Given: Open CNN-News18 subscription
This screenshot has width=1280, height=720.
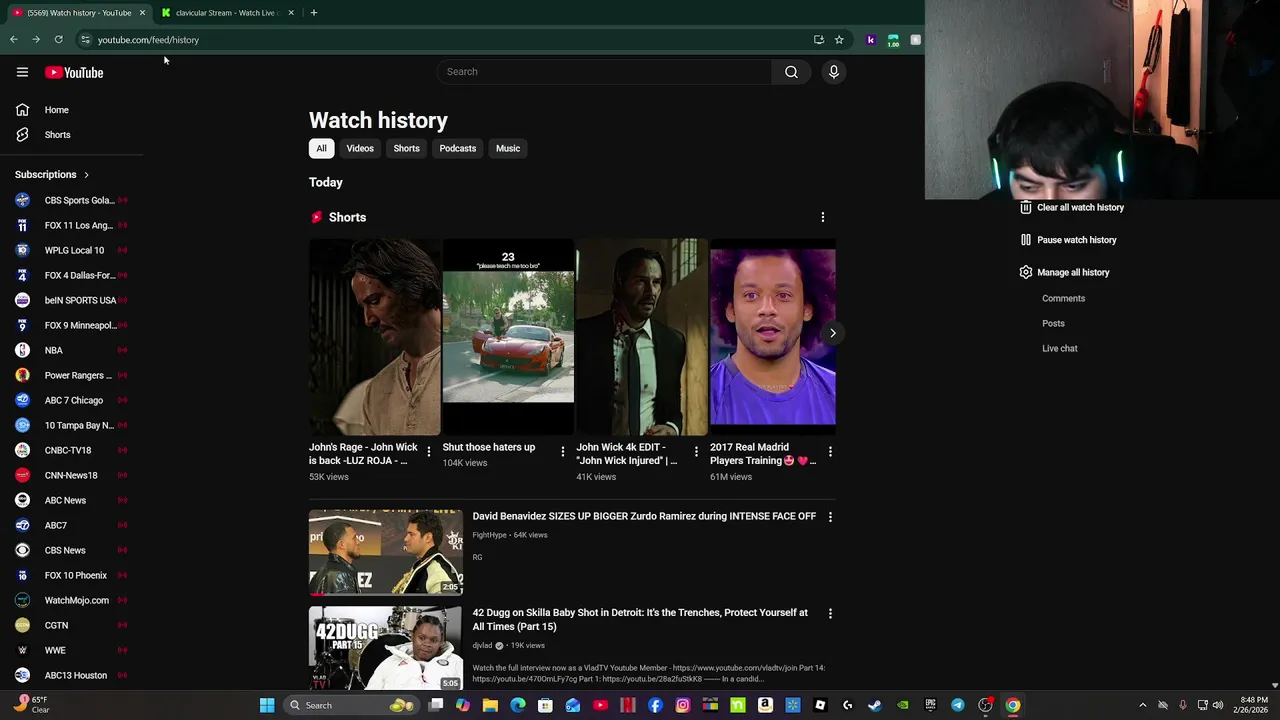Looking at the screenshot, I should coord(72,475).
